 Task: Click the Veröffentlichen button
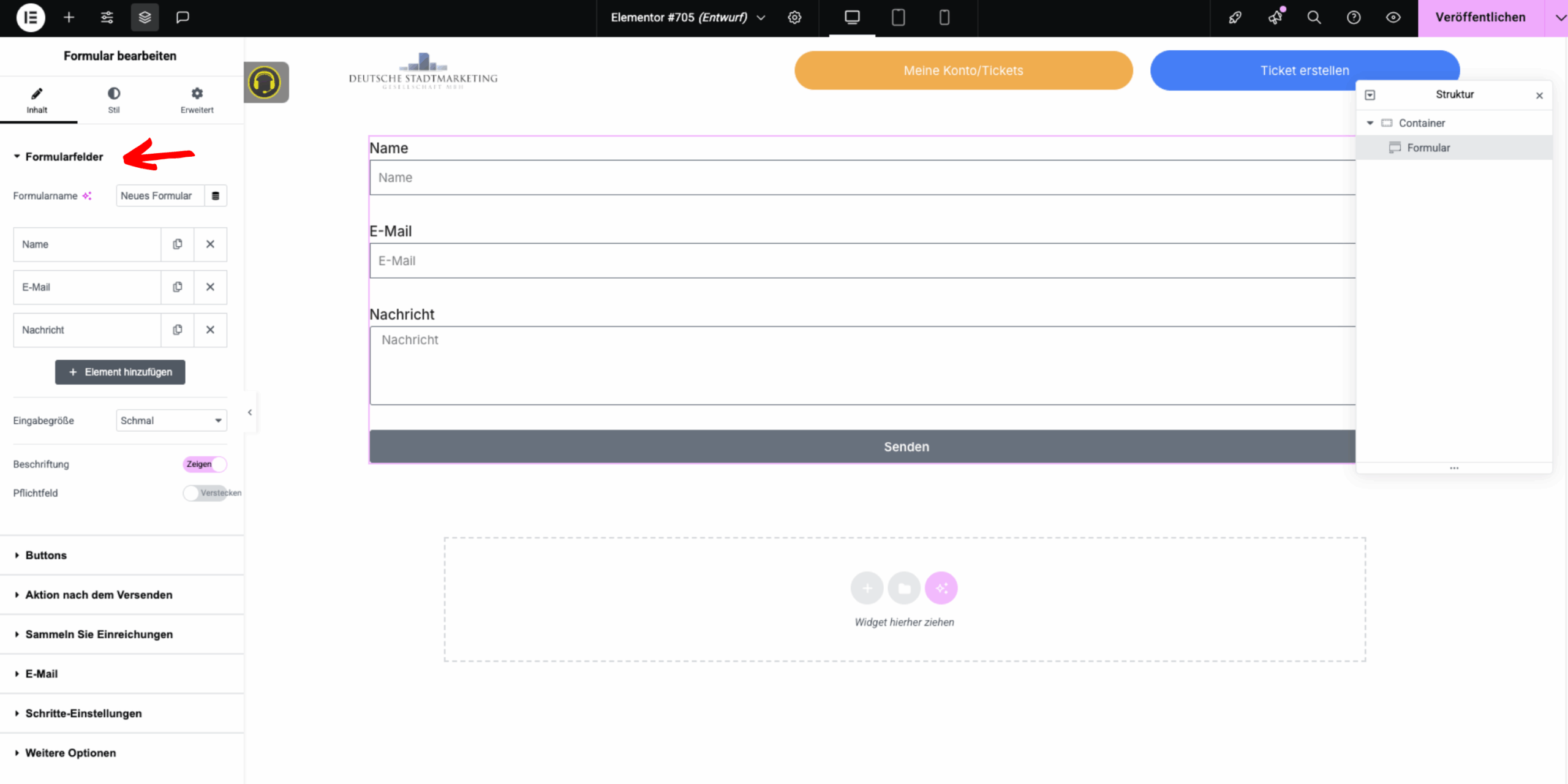pyautogui.click(x=1480, y=17)
